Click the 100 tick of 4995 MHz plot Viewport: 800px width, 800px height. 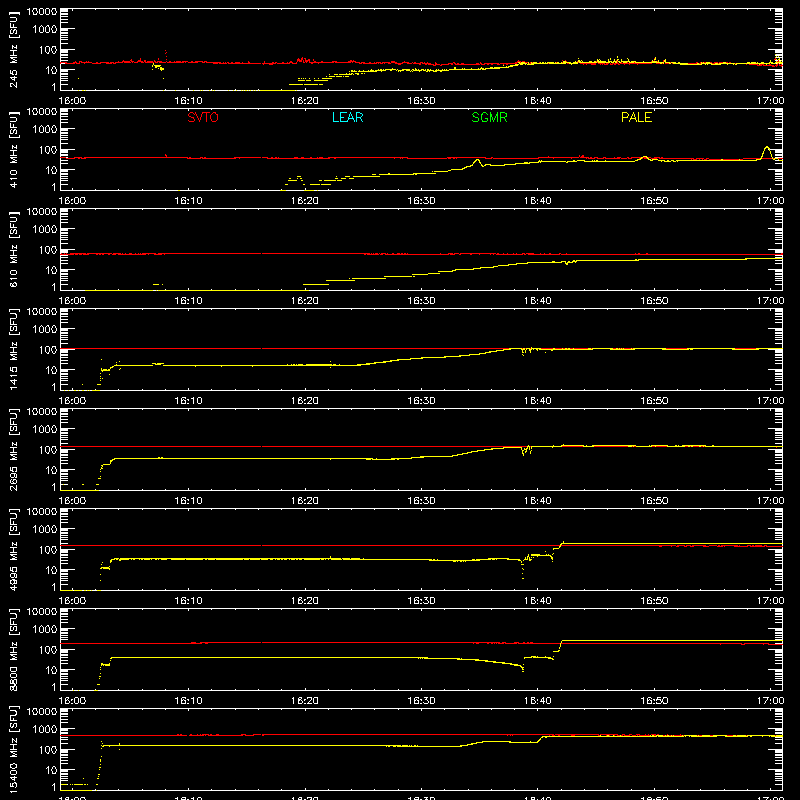[x=48, y=550]
